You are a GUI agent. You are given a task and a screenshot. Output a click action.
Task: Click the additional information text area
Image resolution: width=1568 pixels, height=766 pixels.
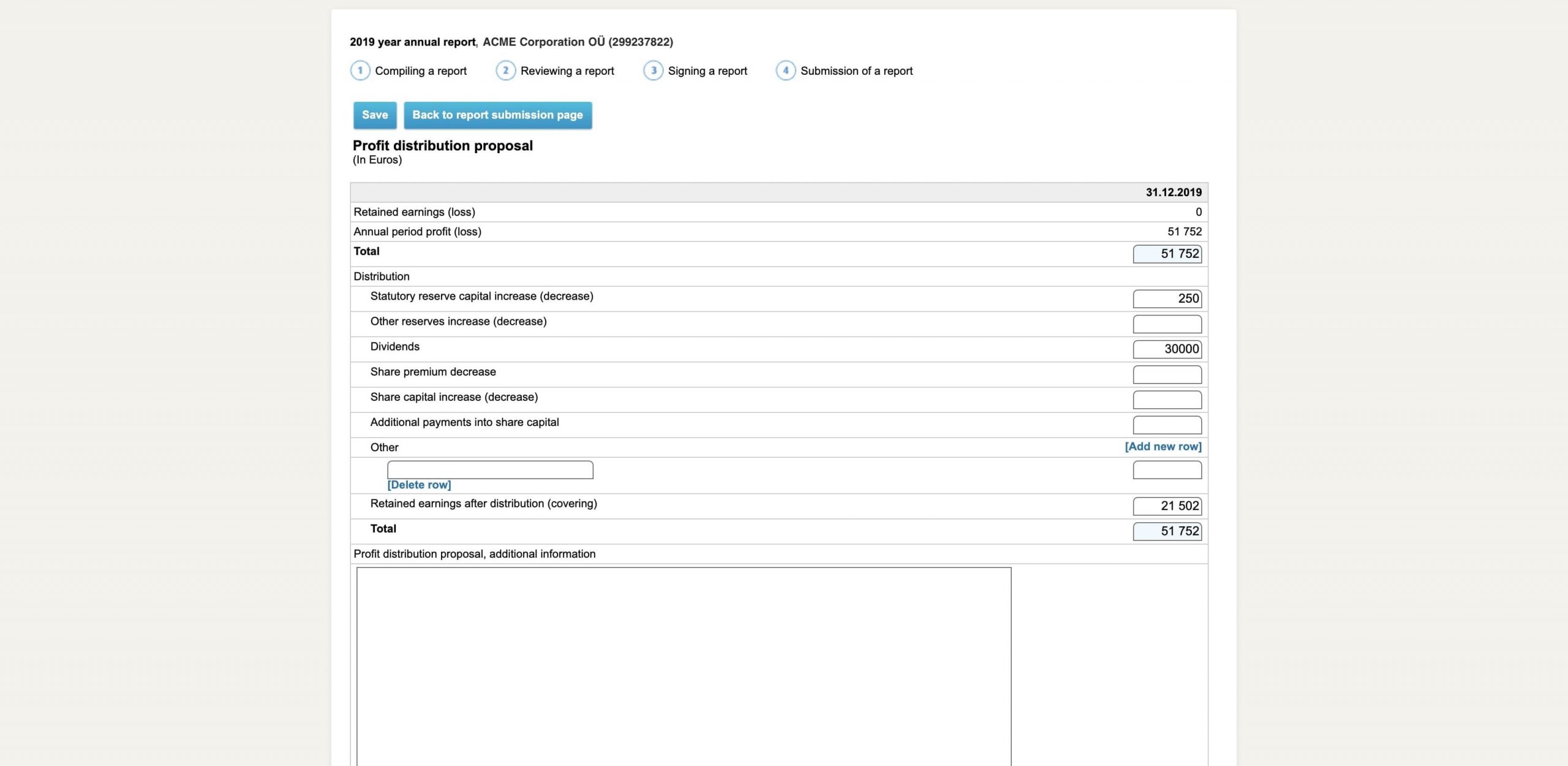coord(684,665)
